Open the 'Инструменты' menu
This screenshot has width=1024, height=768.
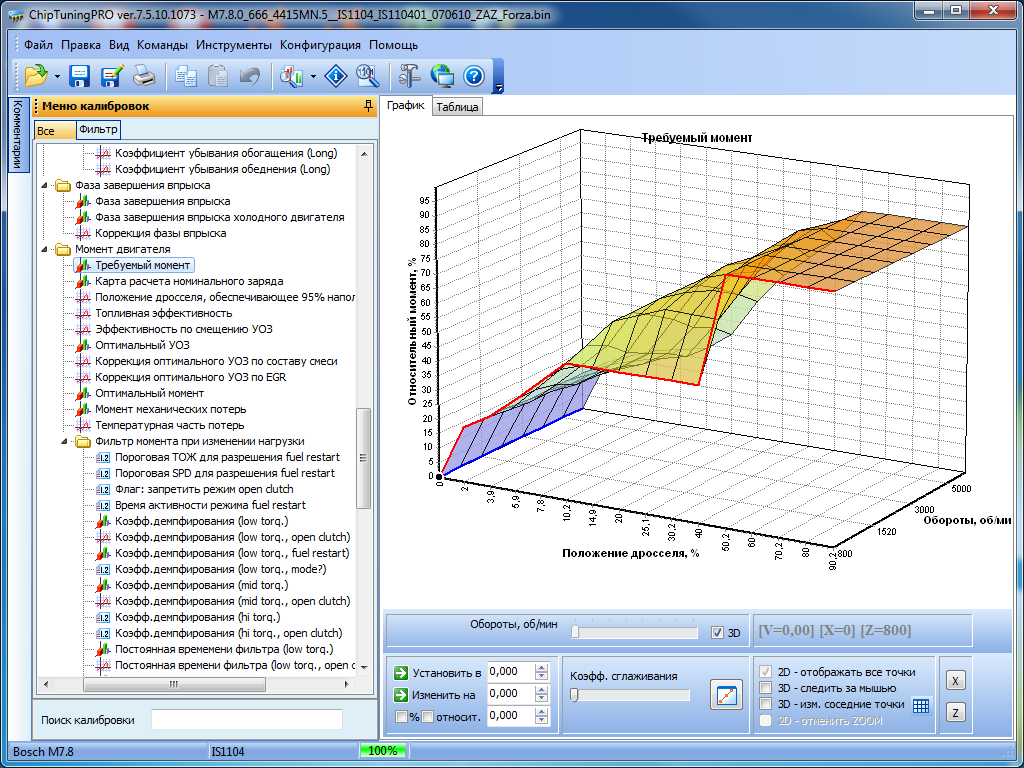tap(233, 45)
